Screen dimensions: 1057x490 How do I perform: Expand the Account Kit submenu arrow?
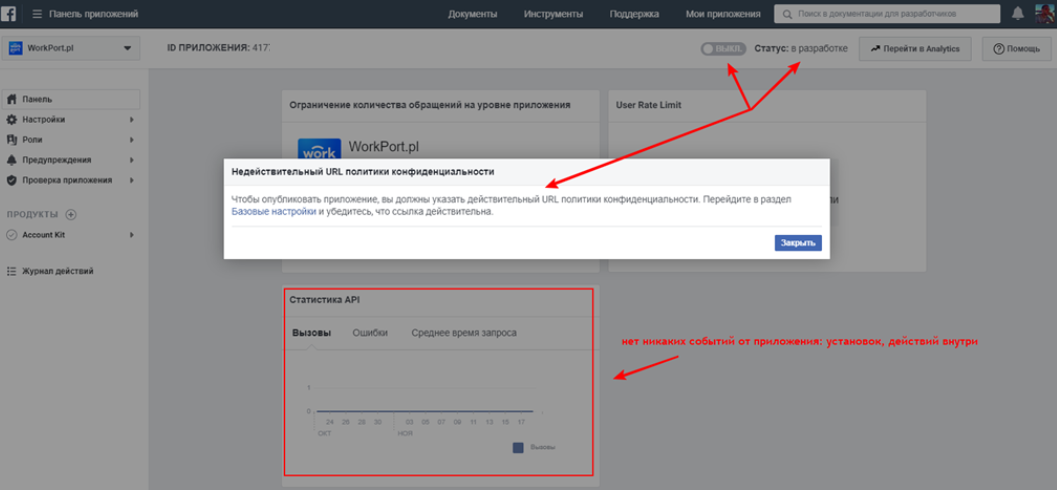click(x=132, y=235)
